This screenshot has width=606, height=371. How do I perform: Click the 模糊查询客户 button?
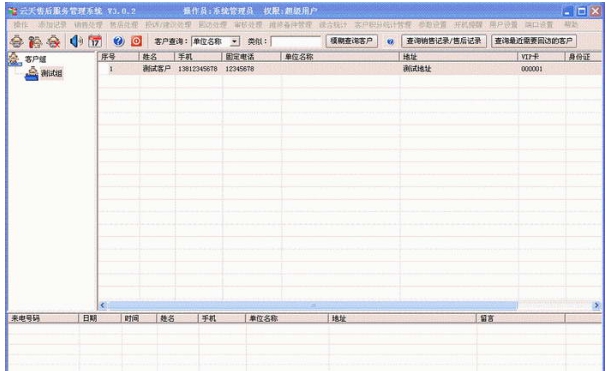pos(352,41)
